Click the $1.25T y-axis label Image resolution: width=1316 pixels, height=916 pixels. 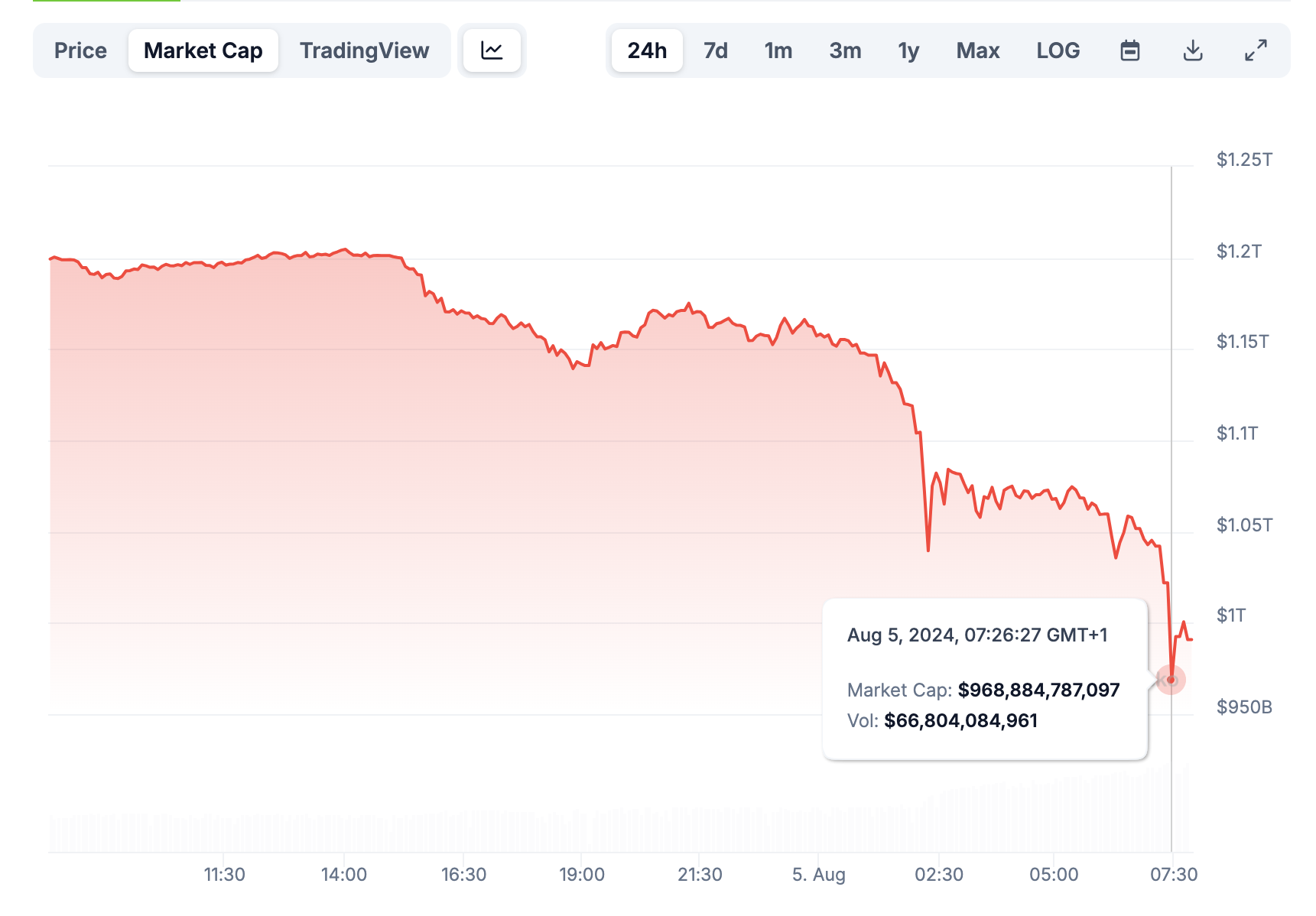(1244, 159)
